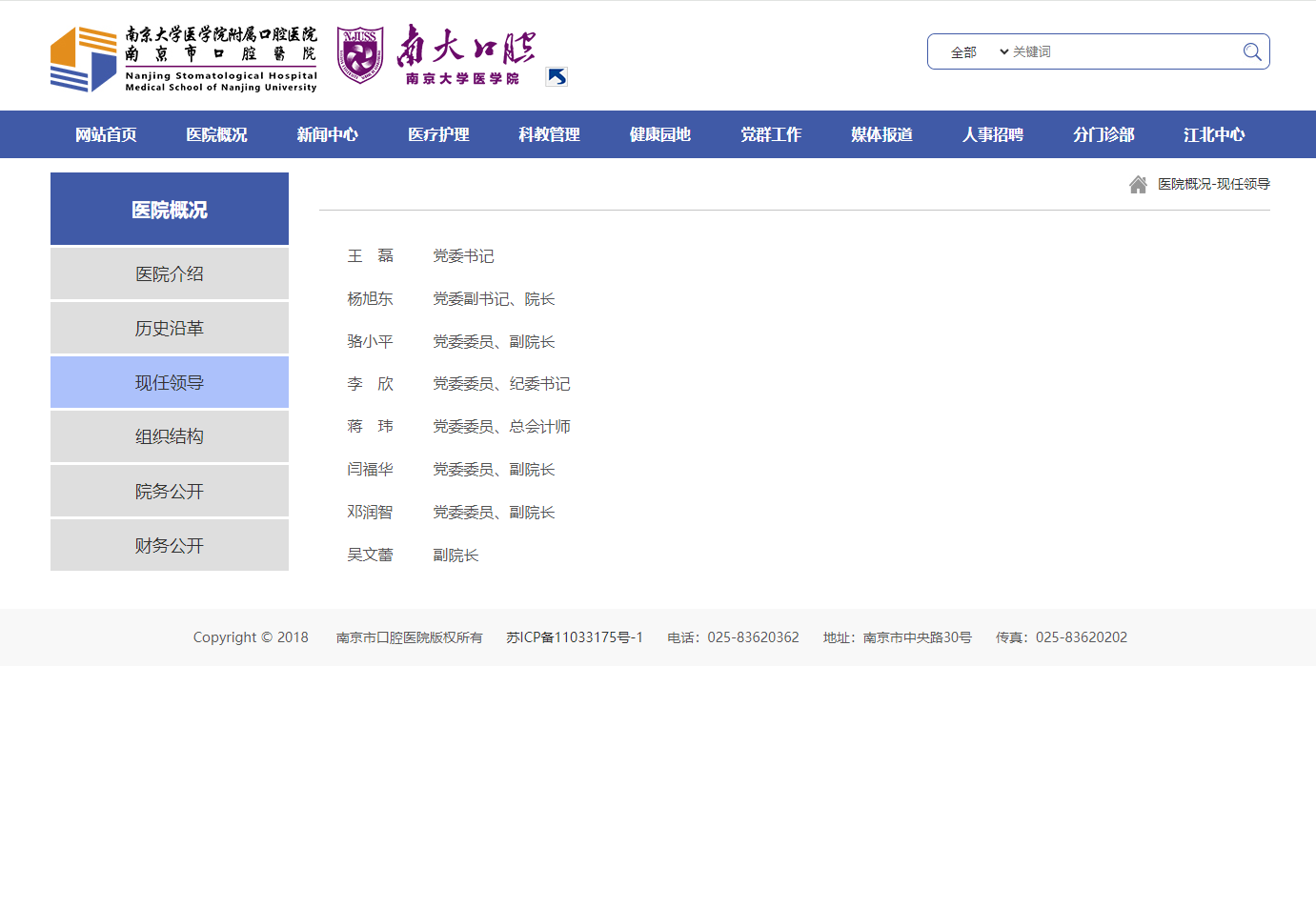Click the 南大口腔 calligraphy logo
1316x909 pixels.
466,54
